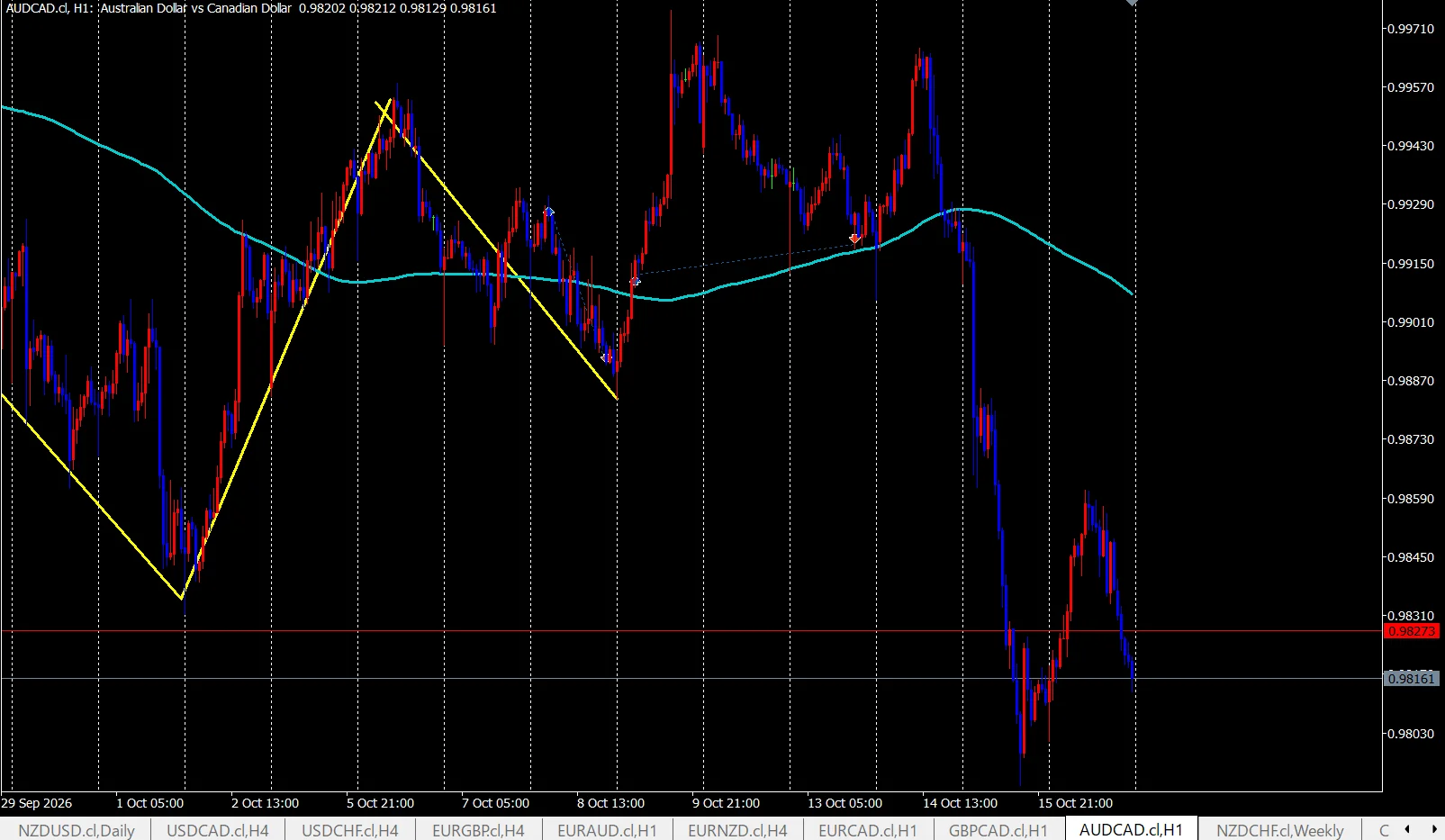Click the 0.99710 price scale value
The image size is (1445, 840).
pos(1411,29)
